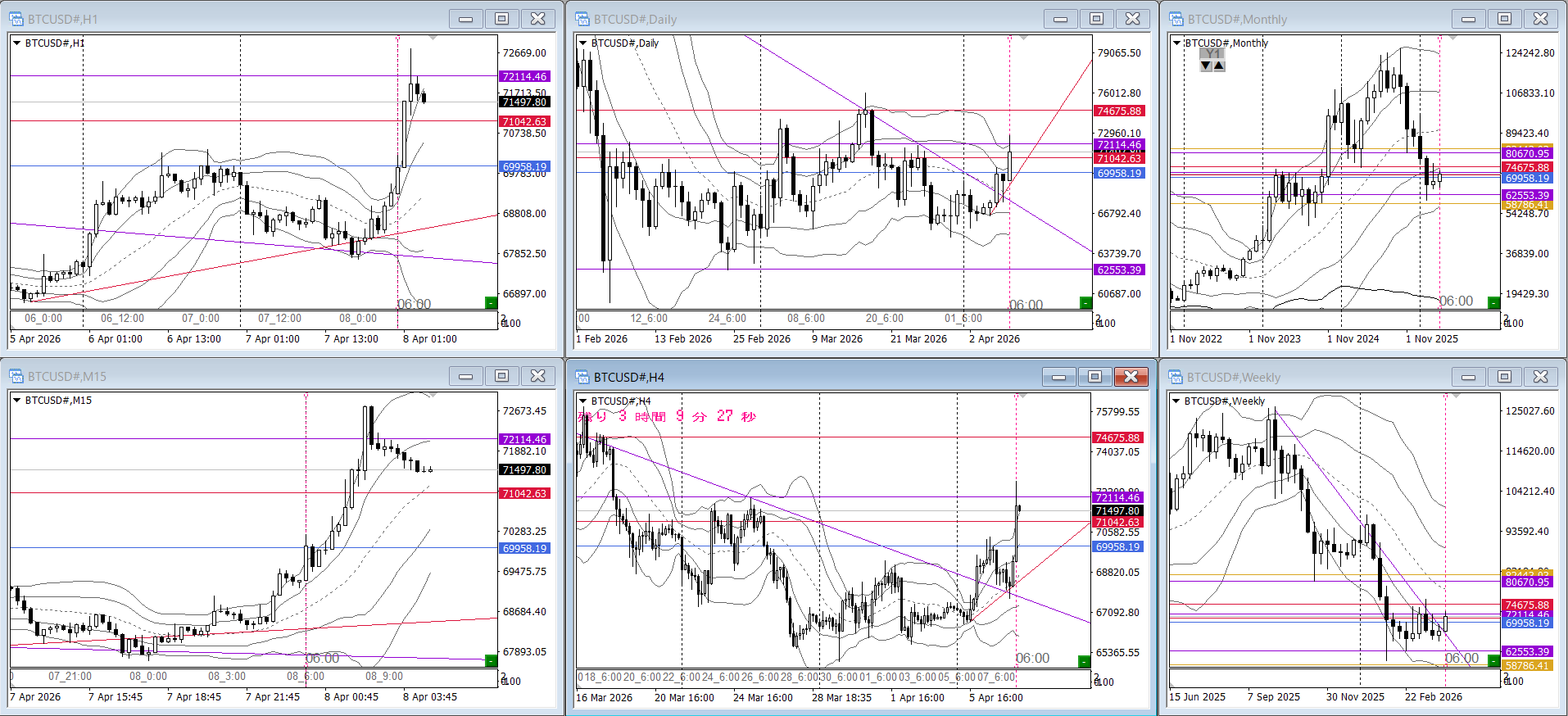Toggle the green minus button on Monthly chart
The width and height of the screenshot is (1568, 716).
tap(1493, 303)
